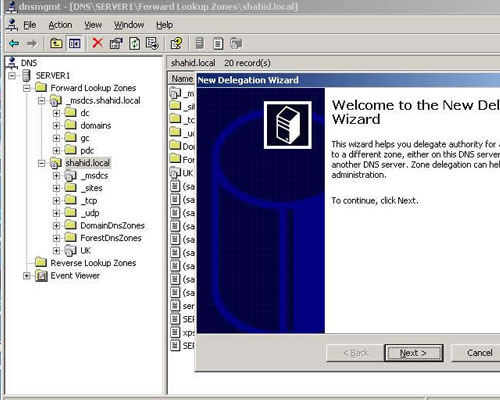The image size is (500, 400).
Task: Expand the pdc folder
Action: coord(56,151)
